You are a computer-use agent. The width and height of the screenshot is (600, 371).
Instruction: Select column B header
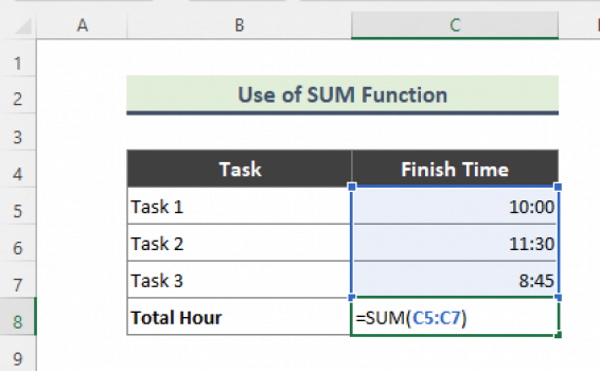(x=239, y=26)
